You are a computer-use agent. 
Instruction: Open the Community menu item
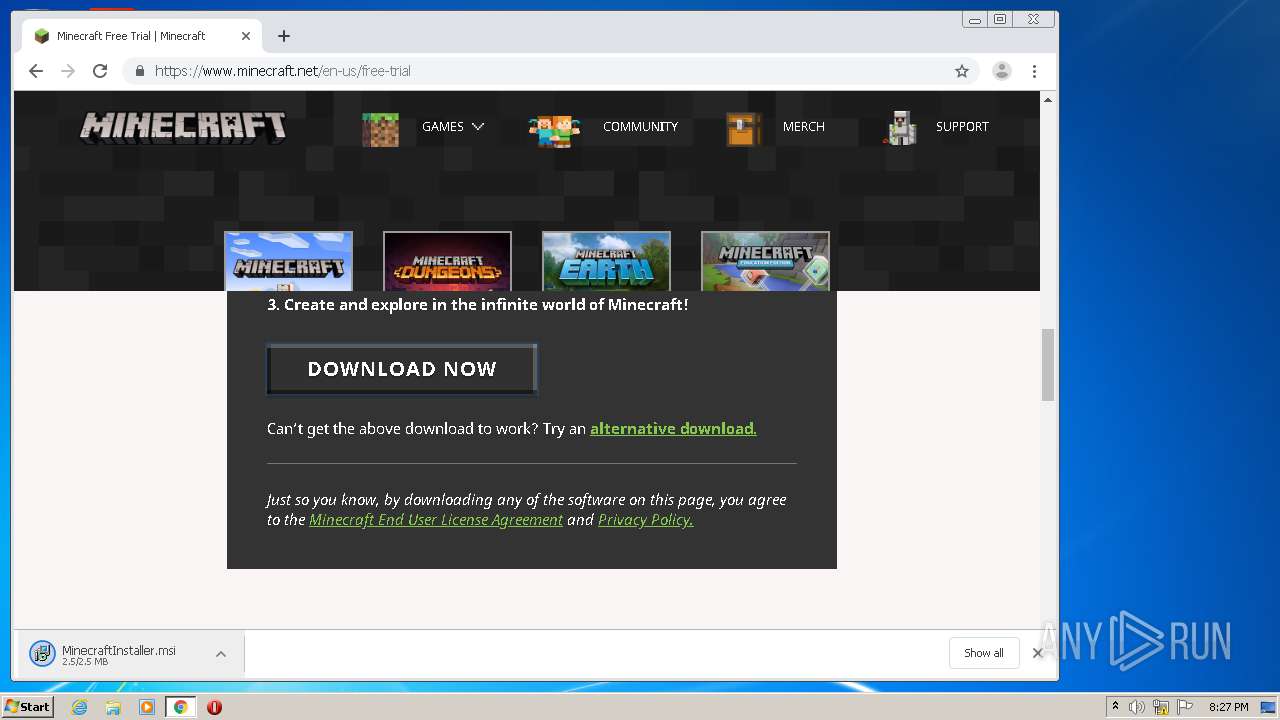pos(640,127)
